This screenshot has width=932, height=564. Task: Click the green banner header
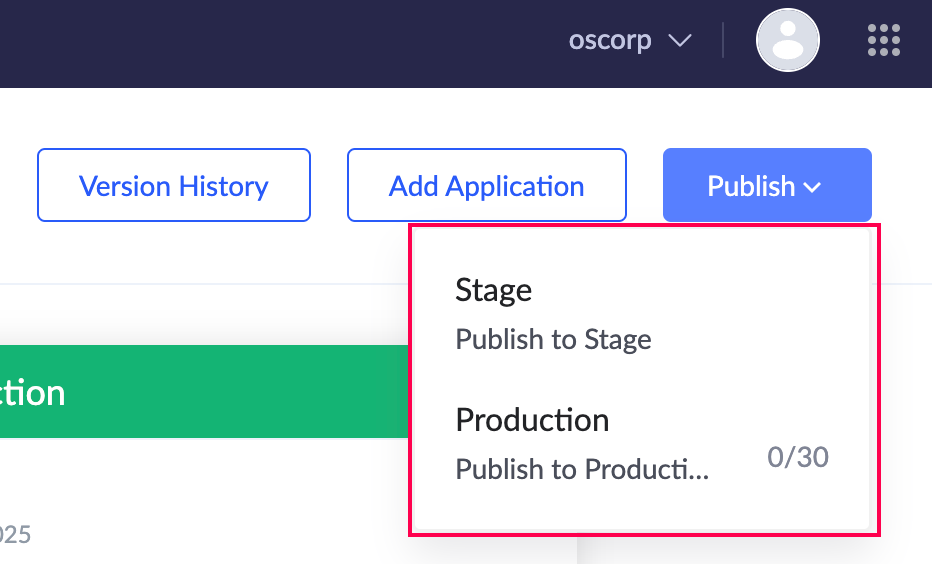click(200, 392)
